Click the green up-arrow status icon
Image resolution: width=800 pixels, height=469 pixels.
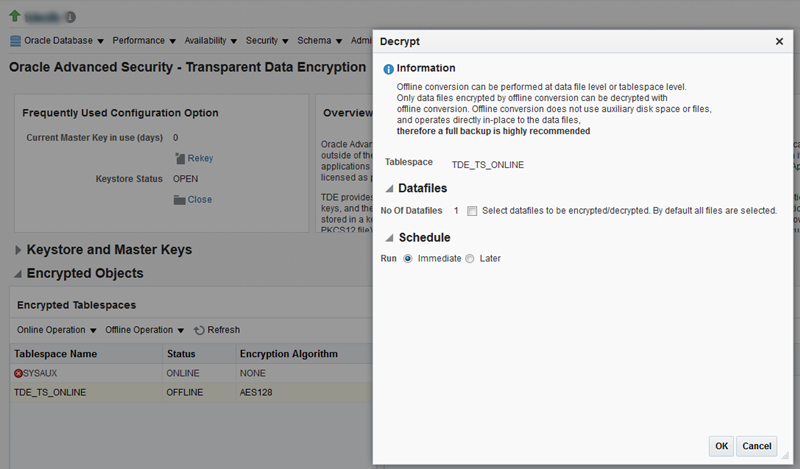(x=15, y=16)
